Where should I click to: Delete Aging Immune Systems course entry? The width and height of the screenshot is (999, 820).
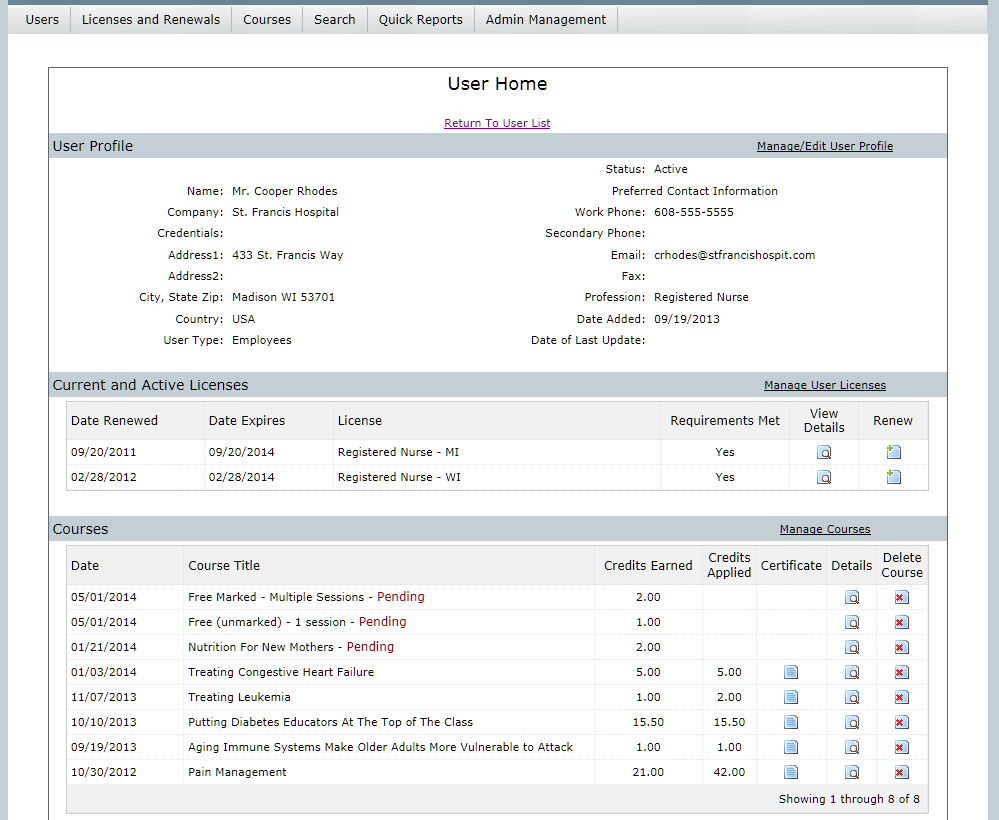pos(901,747)
